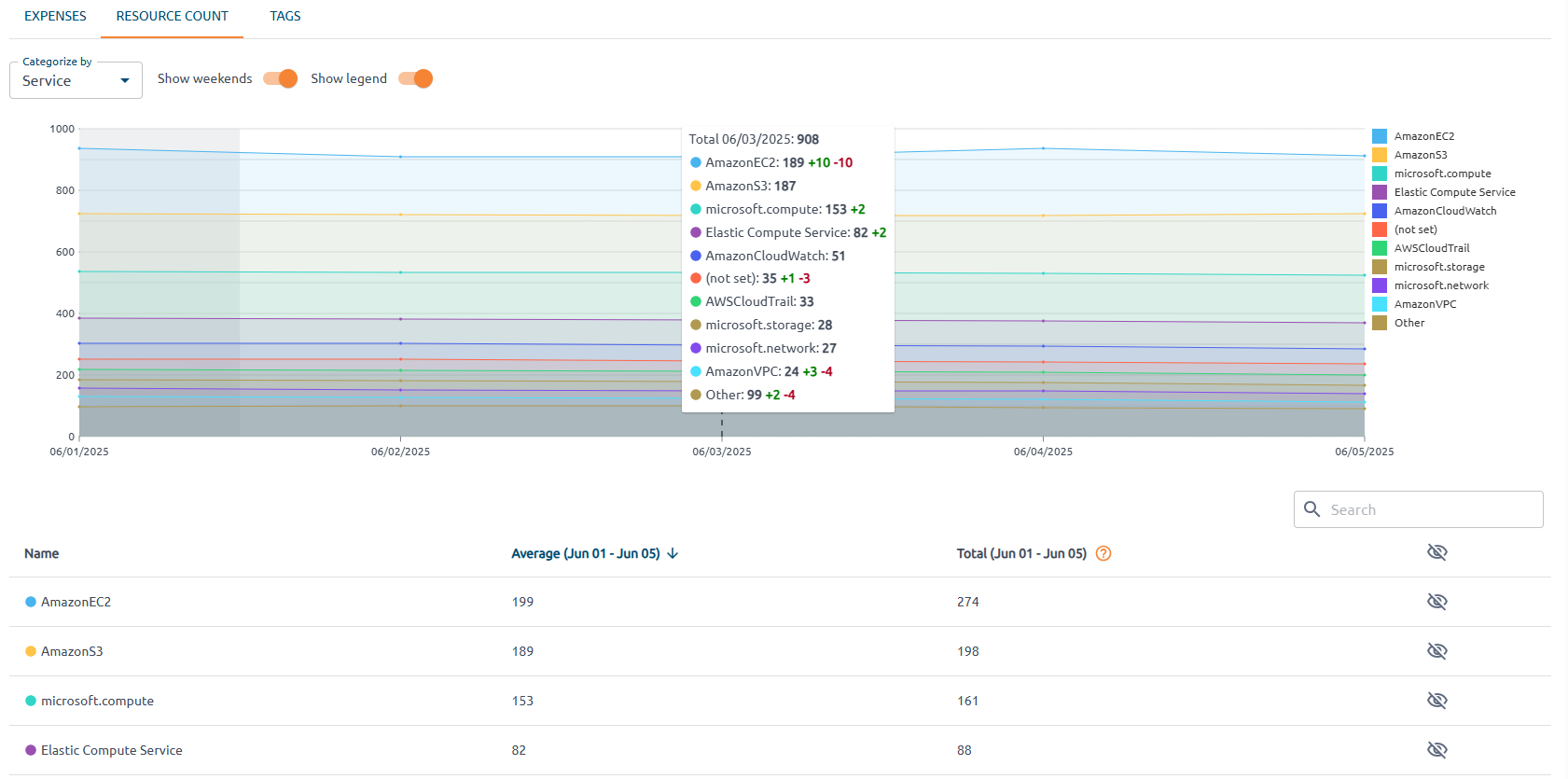Viewport: 1568px width, 779px height.
Task: Click the purple dot beside Elastic Compute Service
Action: point(31,750)
